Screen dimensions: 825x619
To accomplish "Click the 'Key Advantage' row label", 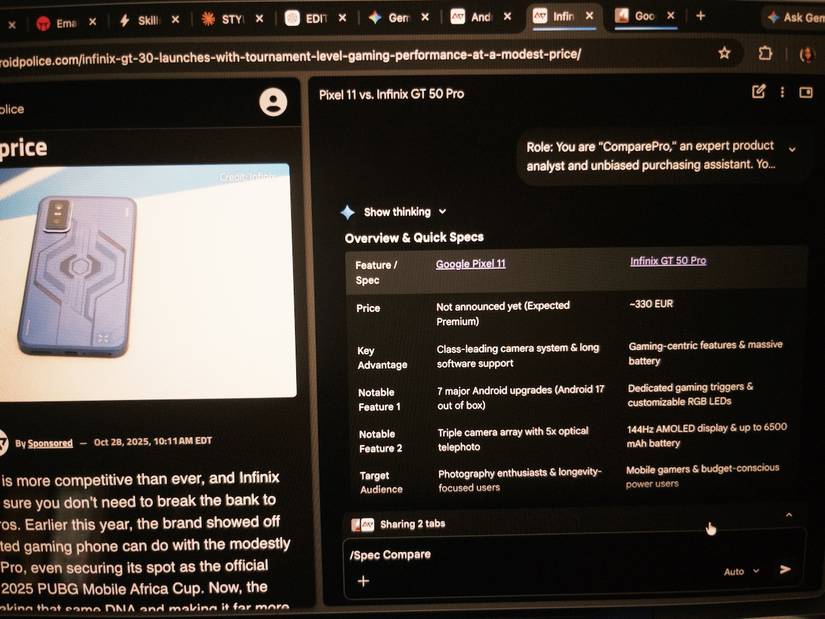I will click(382, 357).
